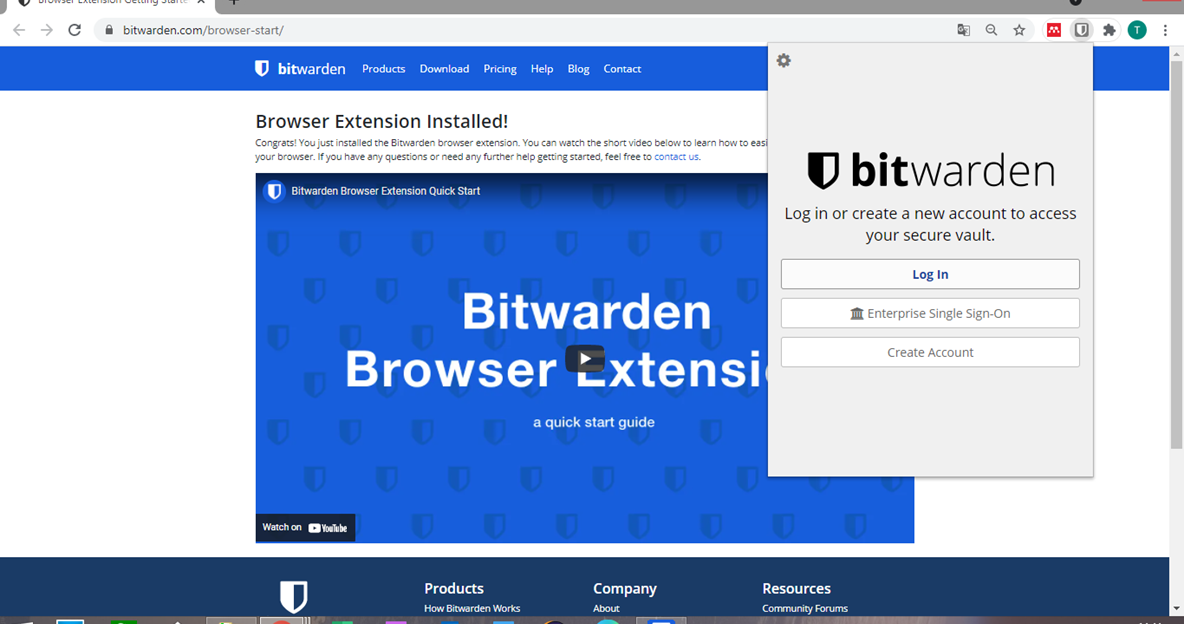The height and width of the screenshot is (624, 1184).
Task: Click the Resources footer heading
Action: 796,588
